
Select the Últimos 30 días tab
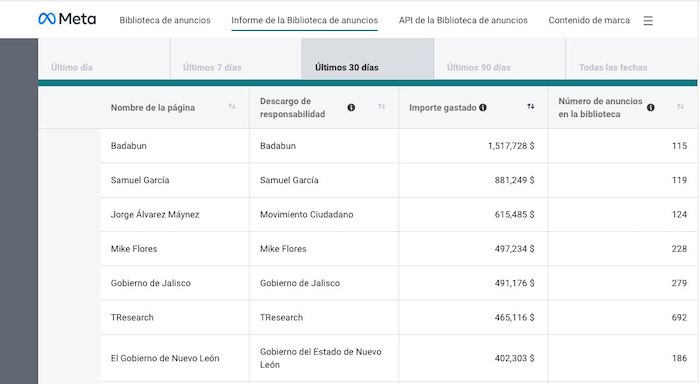tap(368, 59)
